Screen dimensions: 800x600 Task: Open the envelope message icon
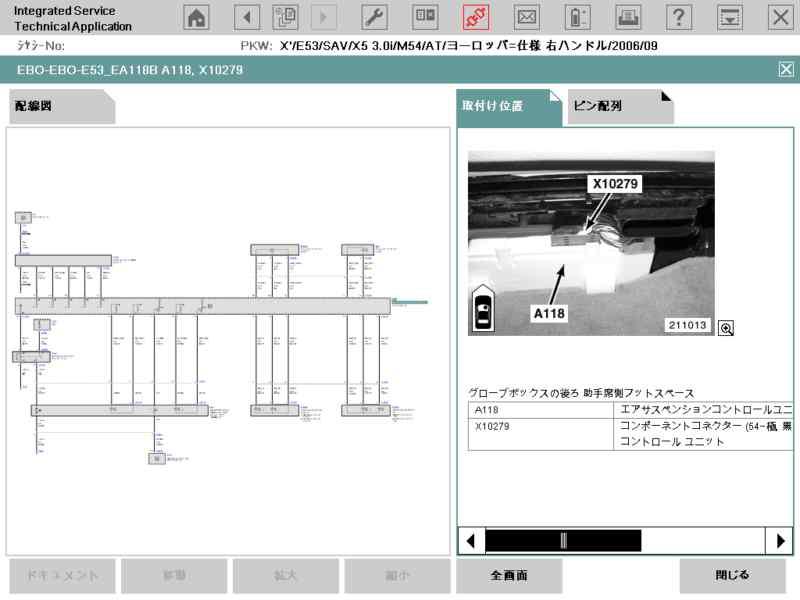526,17
